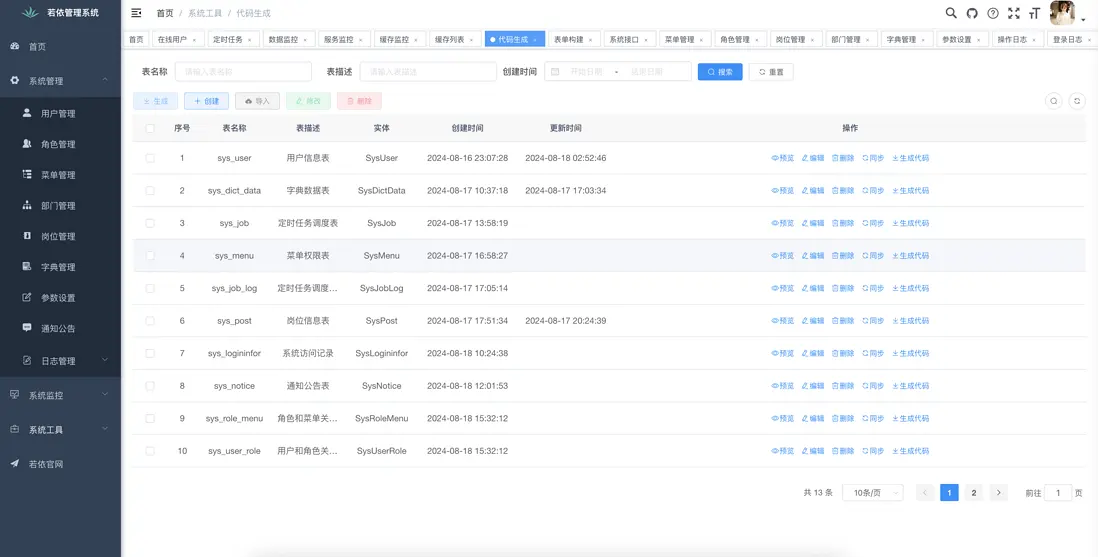Click the 表名称 input field

tap(243, 72)
